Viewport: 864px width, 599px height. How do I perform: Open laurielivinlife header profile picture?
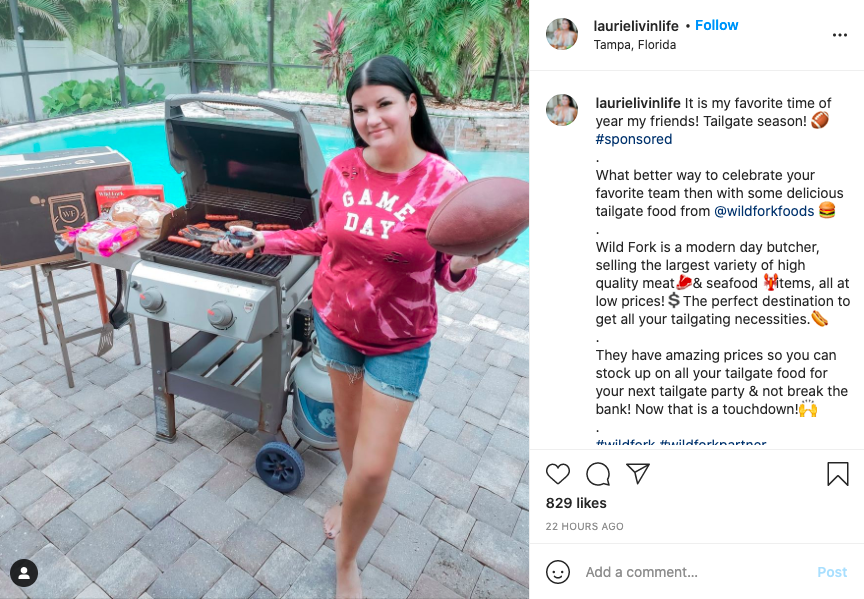561,34
